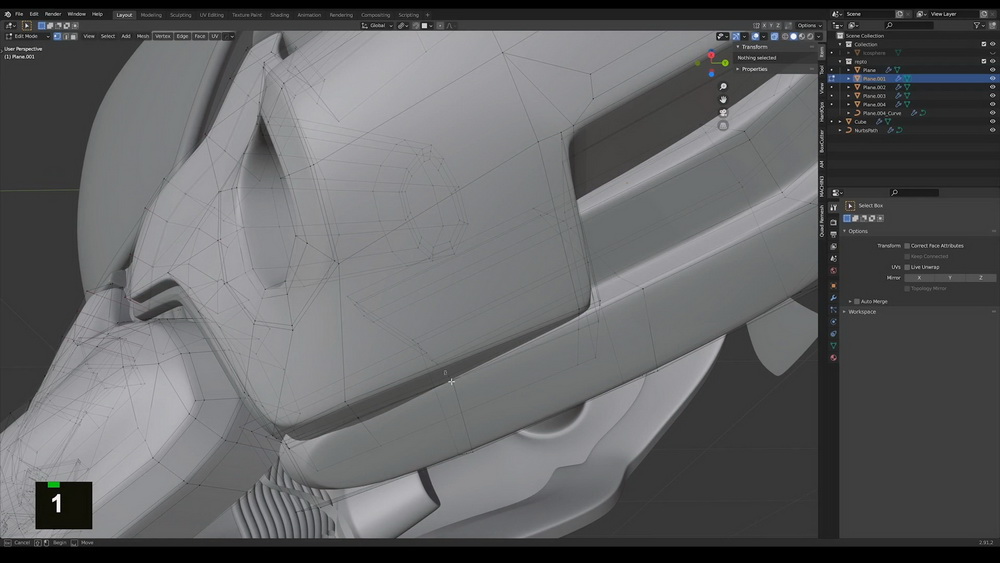1000x563 pixels.
Task: Open the World properties tab icon
Action: 833,270
